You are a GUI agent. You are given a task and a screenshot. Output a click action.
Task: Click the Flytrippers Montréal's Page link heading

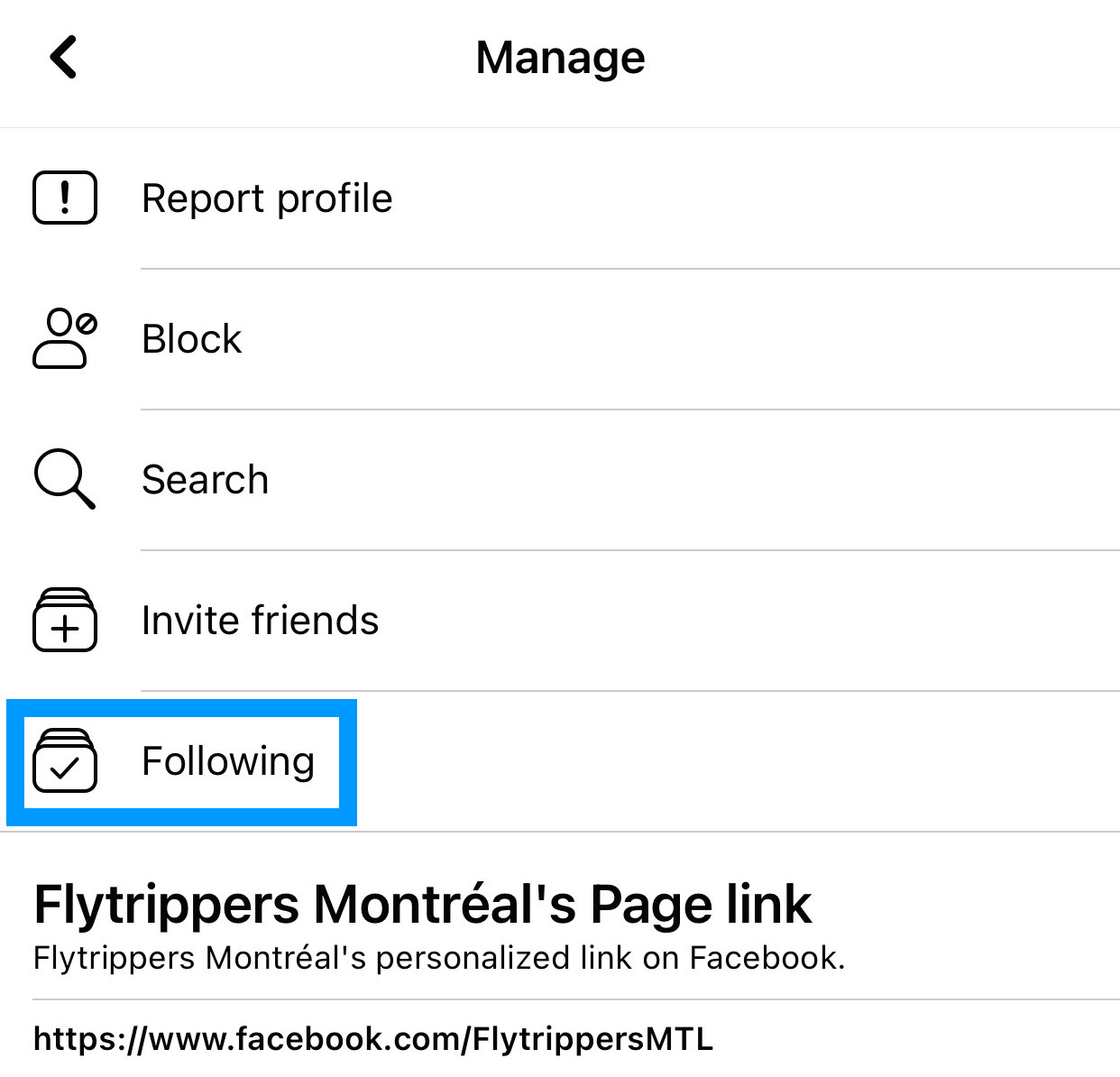(x=422, y=904)
